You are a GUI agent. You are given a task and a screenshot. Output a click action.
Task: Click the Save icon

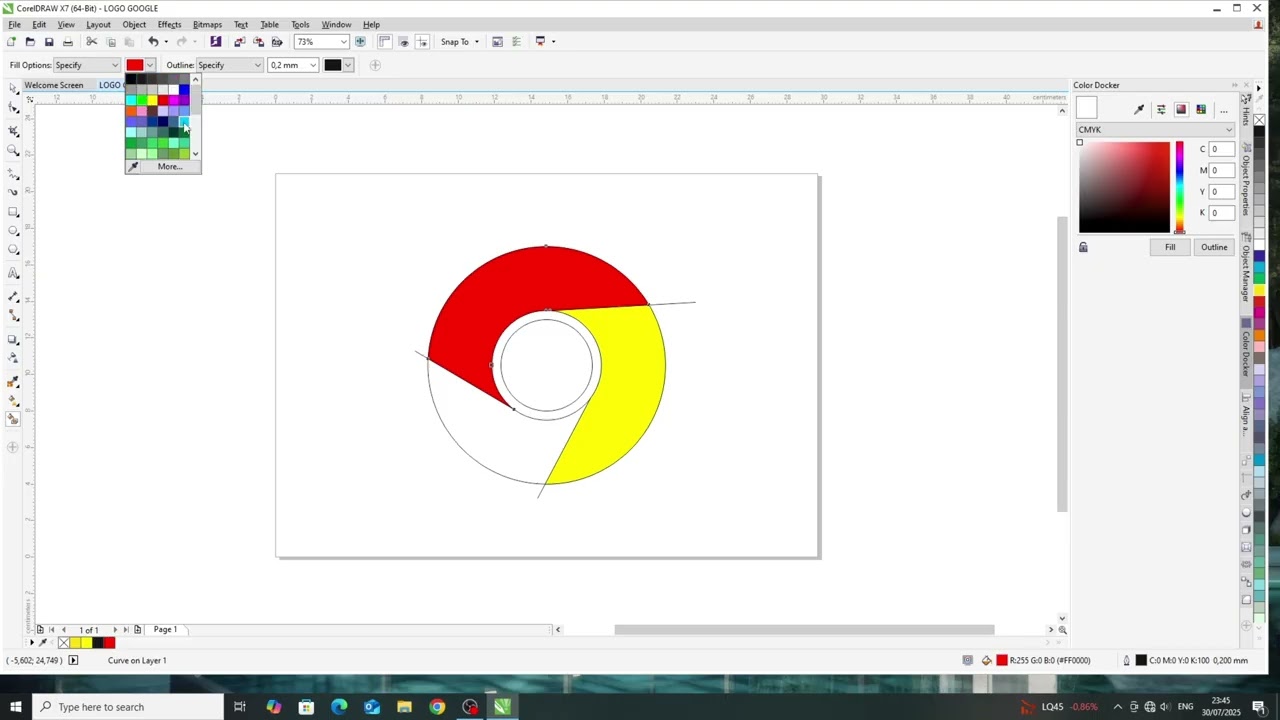[49, 42]
